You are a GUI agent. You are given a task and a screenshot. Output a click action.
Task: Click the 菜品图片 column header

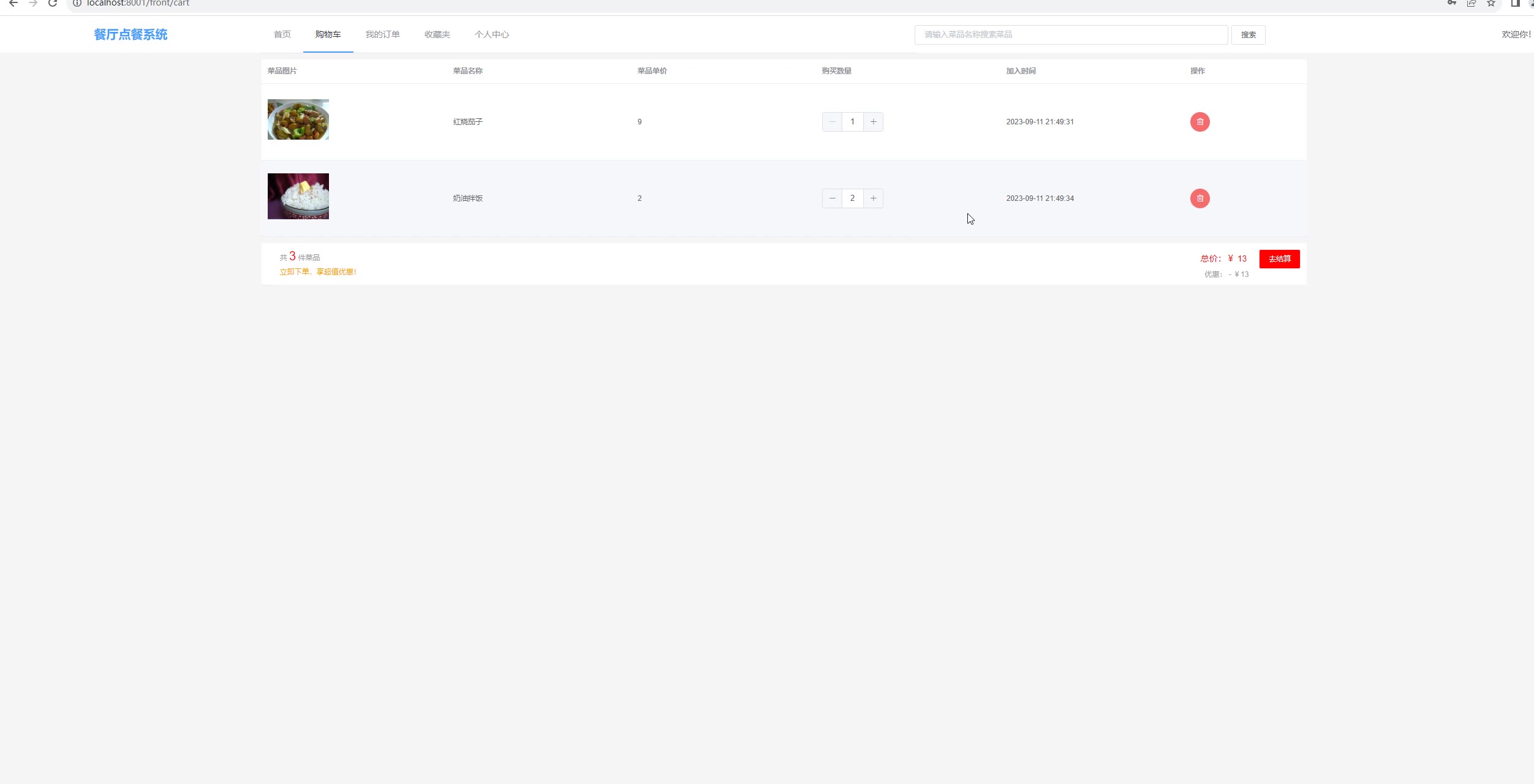coord(282,71)
